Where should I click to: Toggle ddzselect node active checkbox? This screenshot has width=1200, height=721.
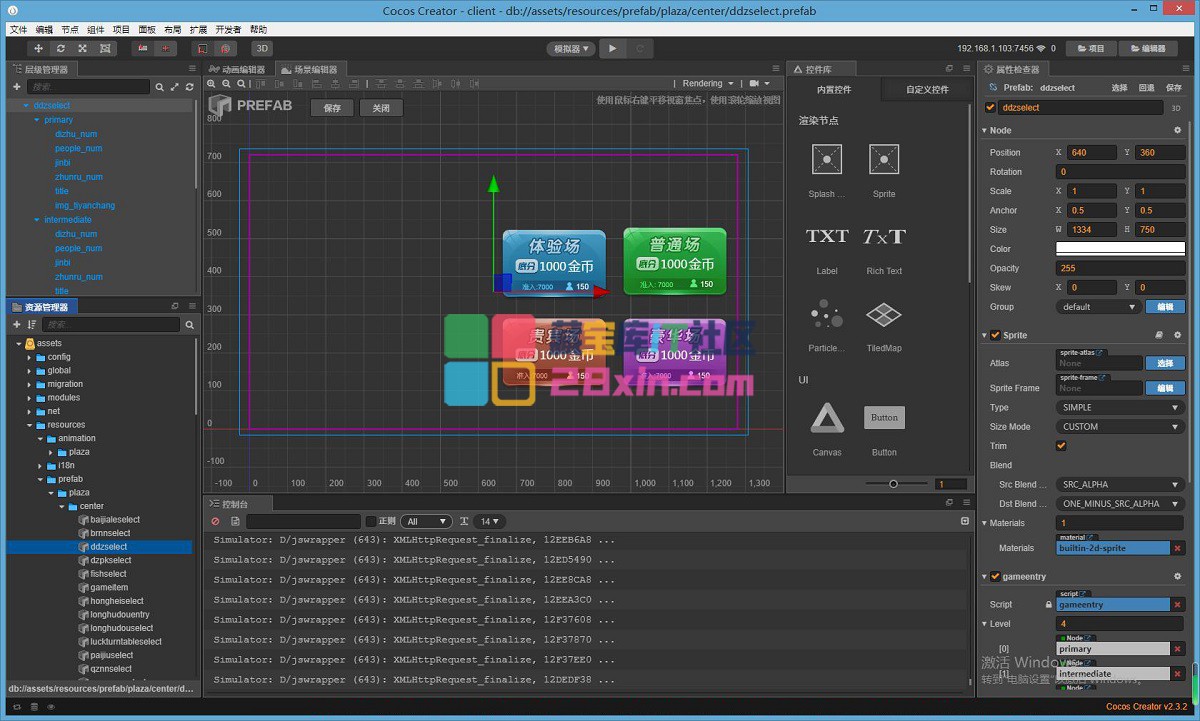click(x=990, y=108)
